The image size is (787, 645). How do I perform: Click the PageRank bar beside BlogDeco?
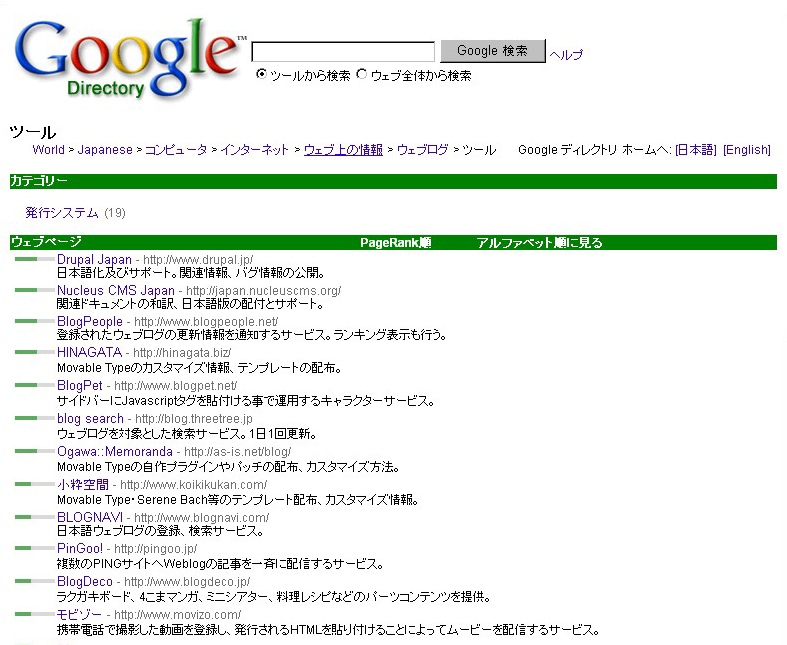35,581
